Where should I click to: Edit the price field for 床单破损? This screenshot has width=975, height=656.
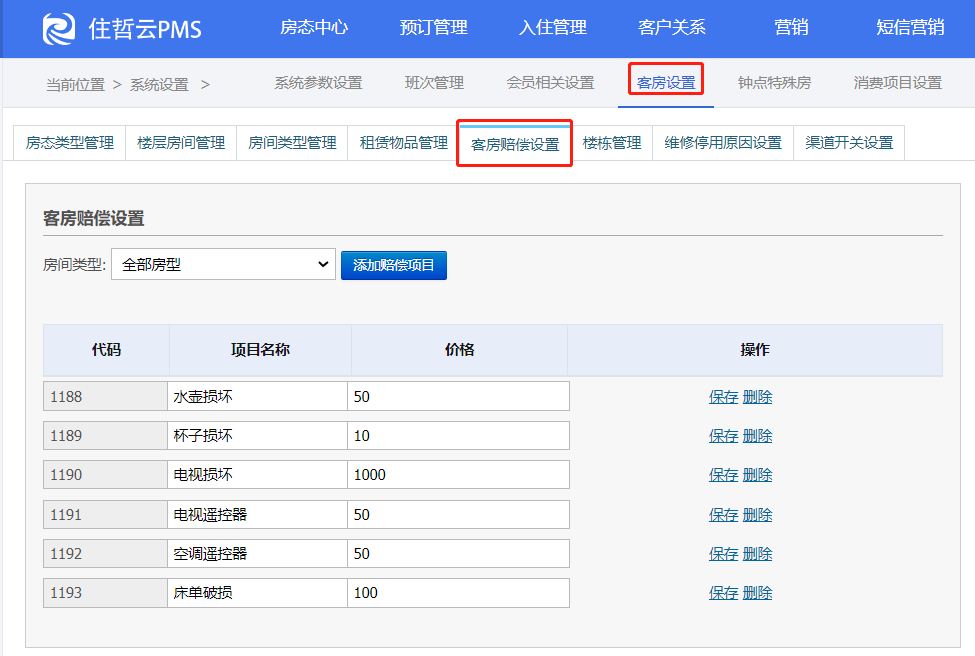click(x=458, y=593)
